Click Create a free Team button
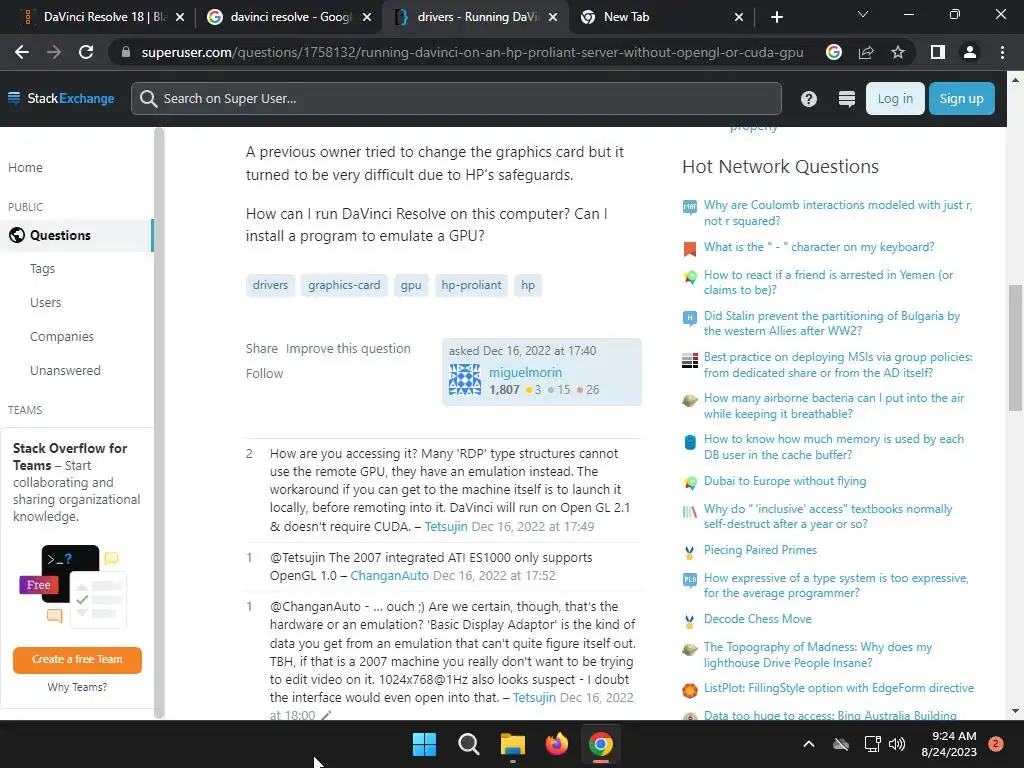Viewport: 1024px width, 768px height. [x=77, y=660]
